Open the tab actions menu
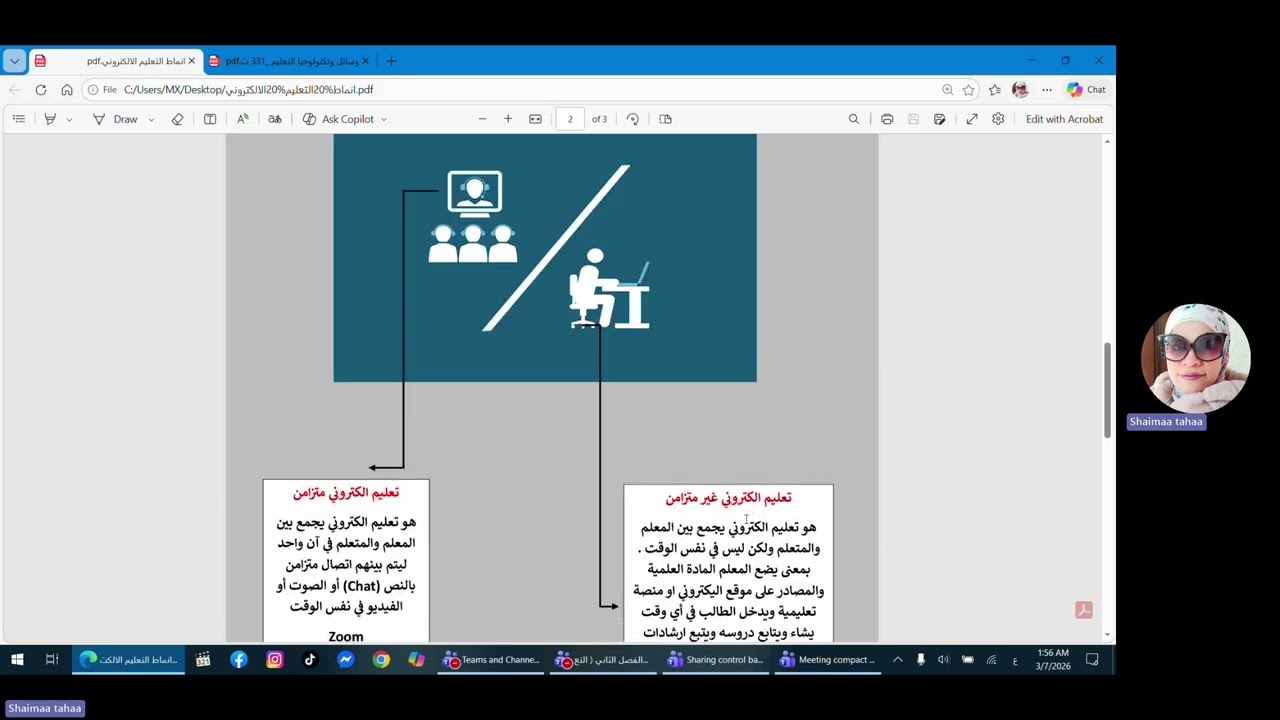 (x=14, y=61)
